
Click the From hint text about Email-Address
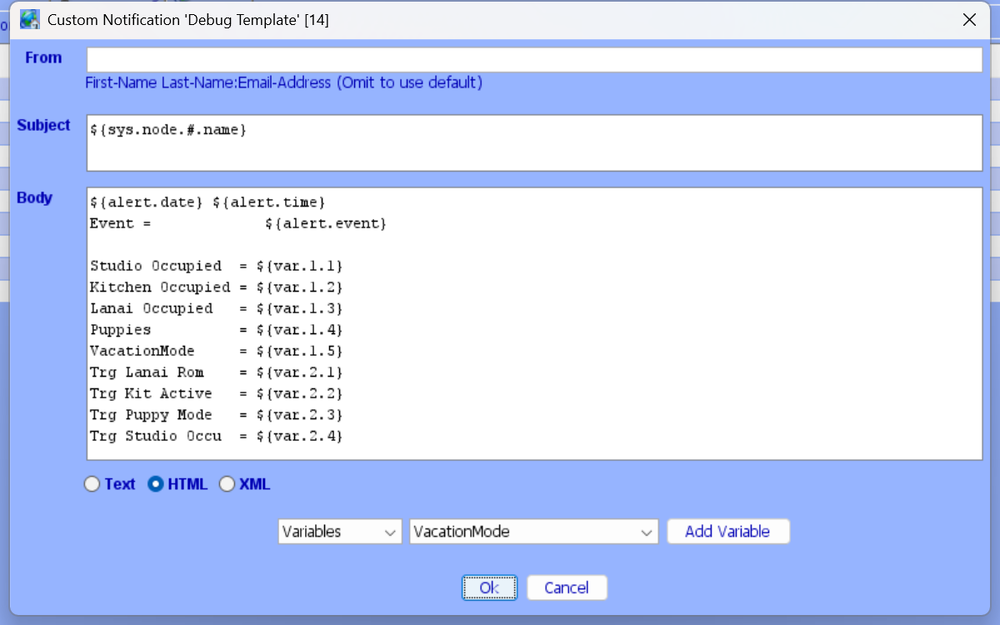click(284, 83)
